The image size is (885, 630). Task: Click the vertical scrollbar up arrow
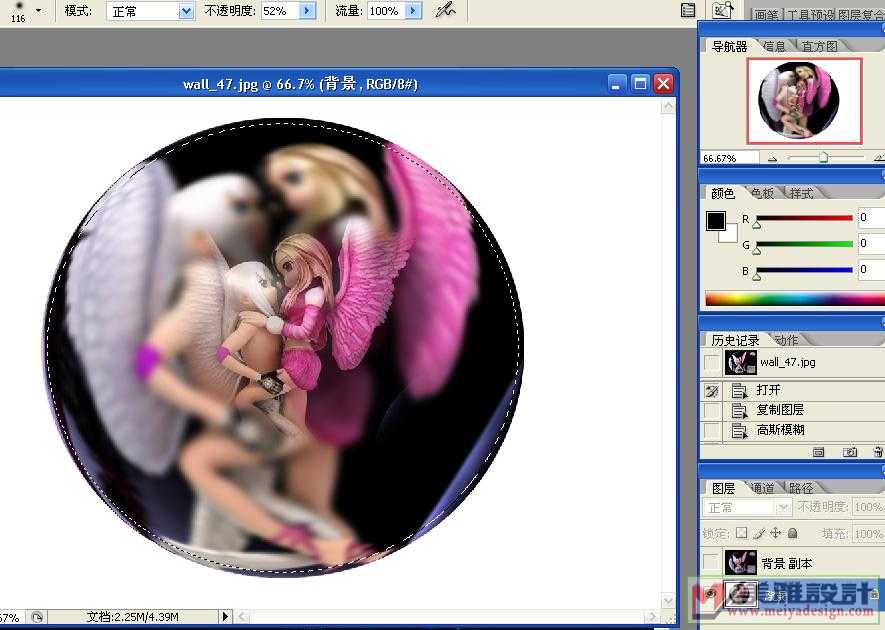coord(668,107)
